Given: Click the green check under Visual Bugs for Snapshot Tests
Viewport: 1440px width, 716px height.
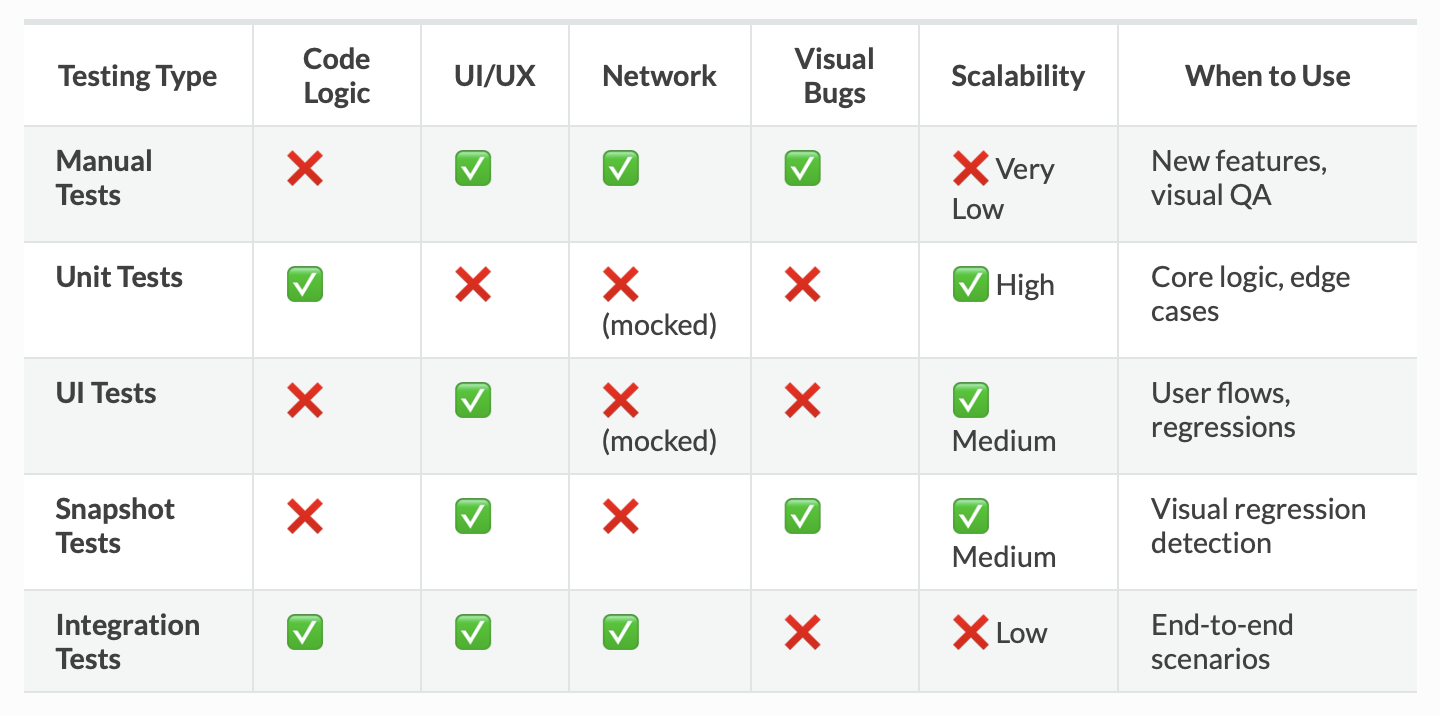Looking at the screenshot, I should click(x=803, y=517).
